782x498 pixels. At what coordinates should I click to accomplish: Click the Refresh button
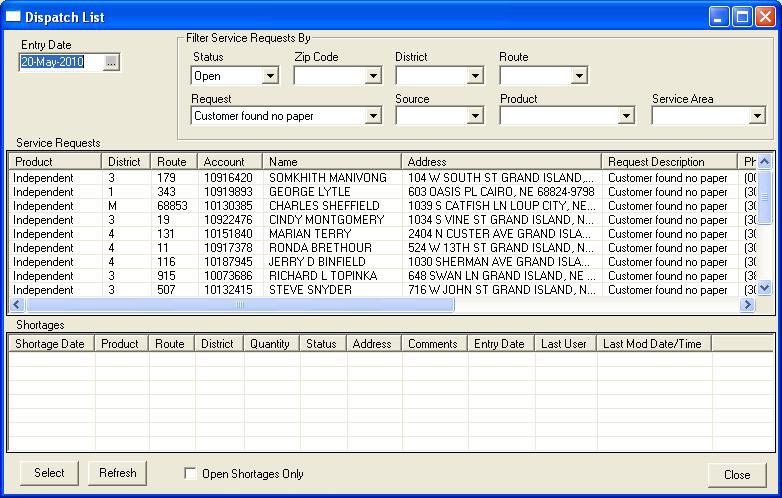click(x=117, y=473)
